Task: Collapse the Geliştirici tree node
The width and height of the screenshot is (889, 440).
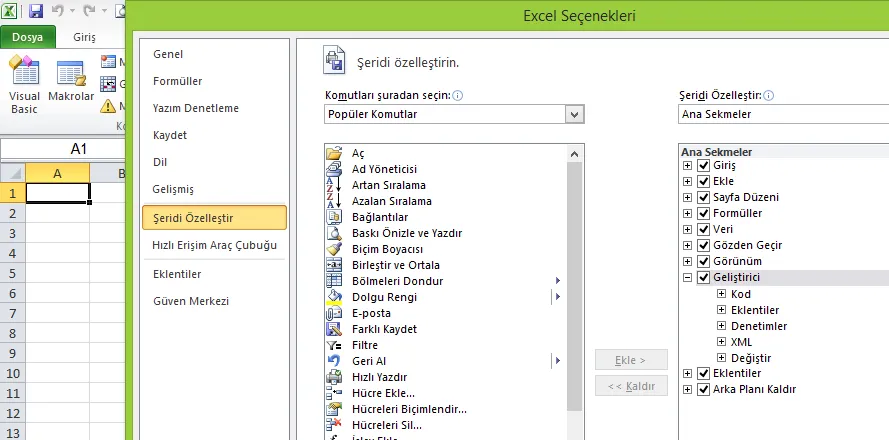Action: pyautogui.click(x=687, y=278)
